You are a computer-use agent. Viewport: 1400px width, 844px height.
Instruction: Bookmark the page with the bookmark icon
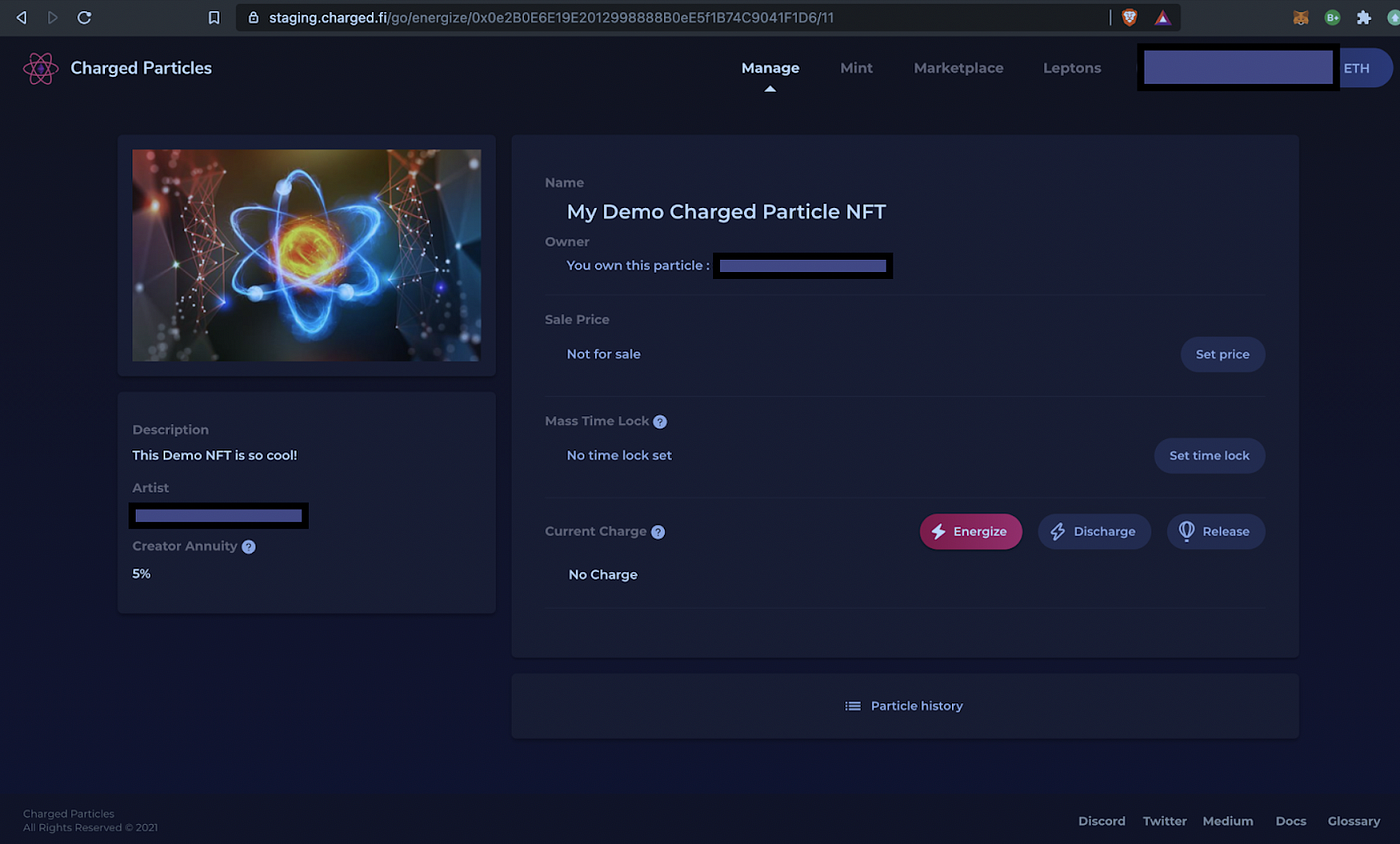(213, 17)
